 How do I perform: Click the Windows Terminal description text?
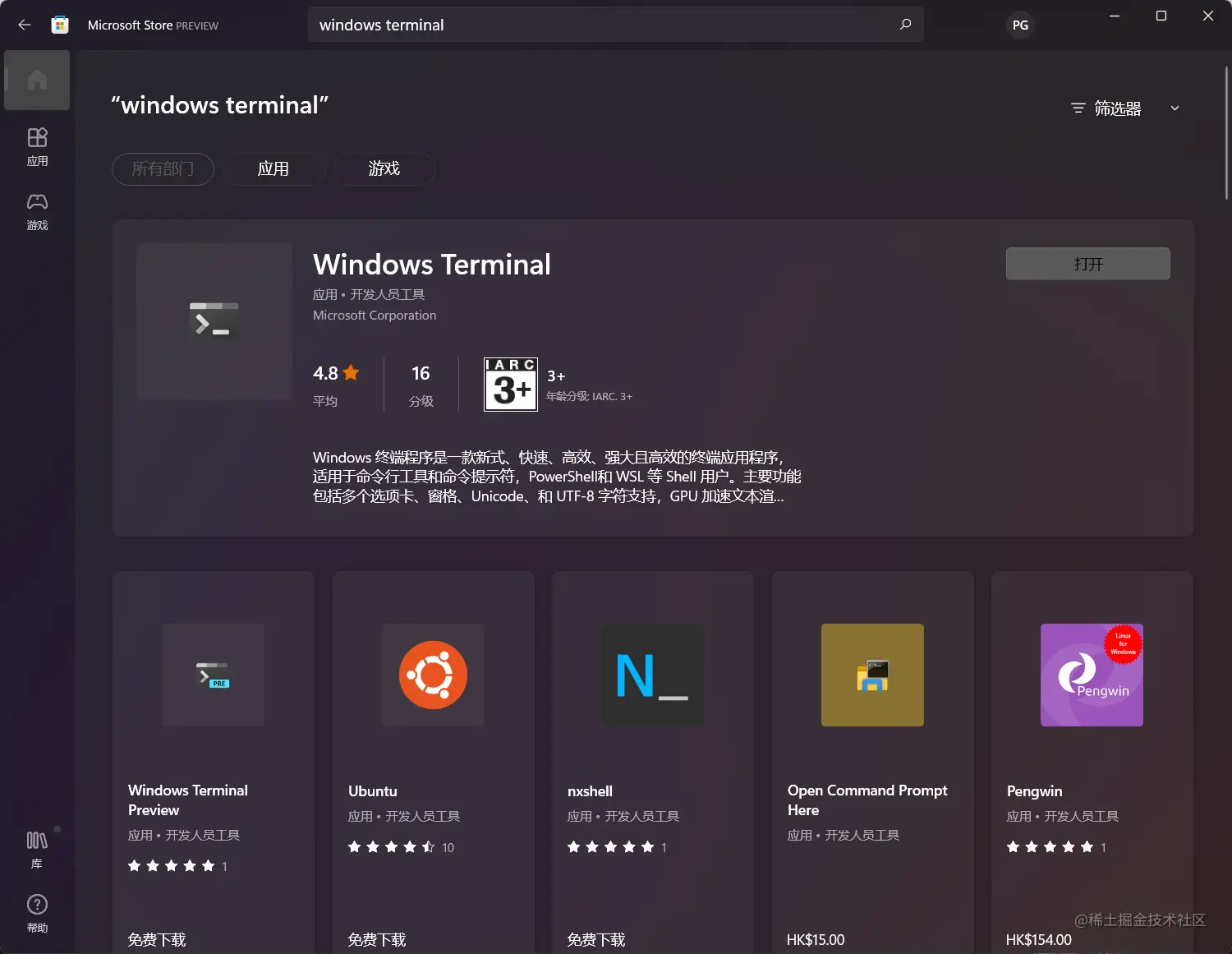point(557,477)
